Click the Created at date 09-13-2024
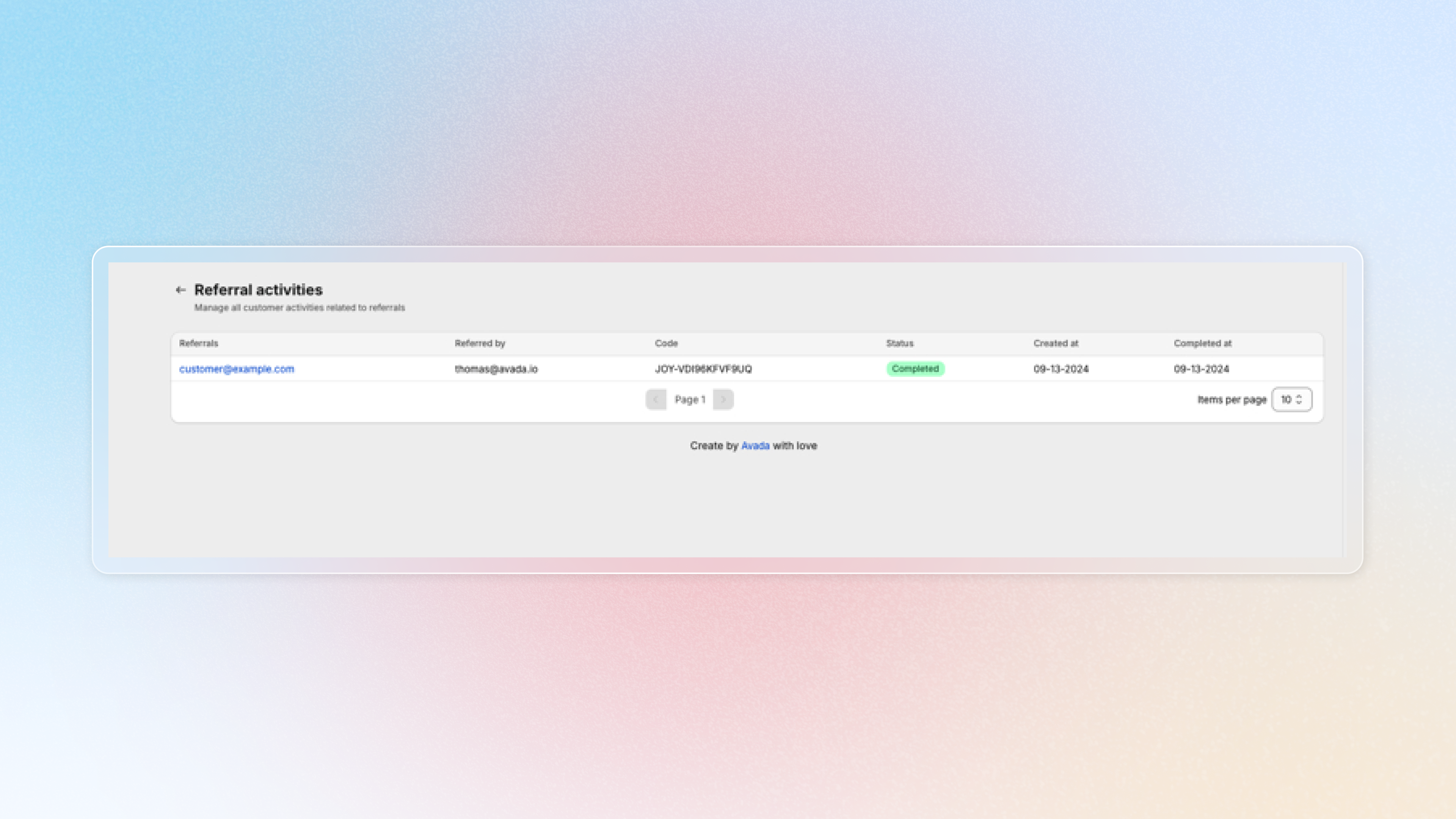 pyautogui.click(x=1061, y=369)
